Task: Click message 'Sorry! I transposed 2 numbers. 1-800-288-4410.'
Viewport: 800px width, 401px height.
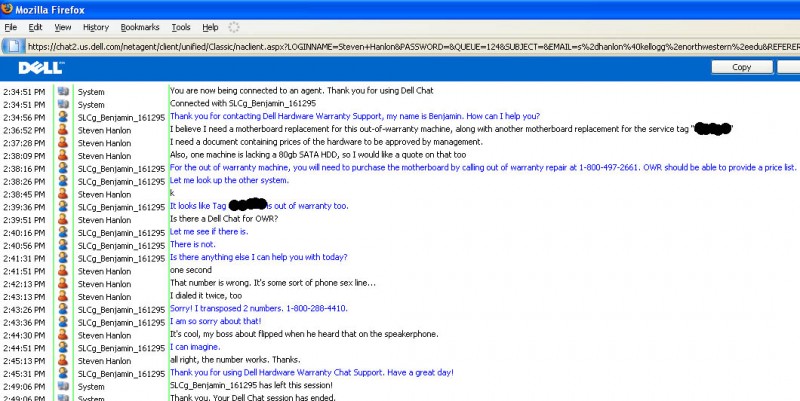Action: click(x=259, y=309)
